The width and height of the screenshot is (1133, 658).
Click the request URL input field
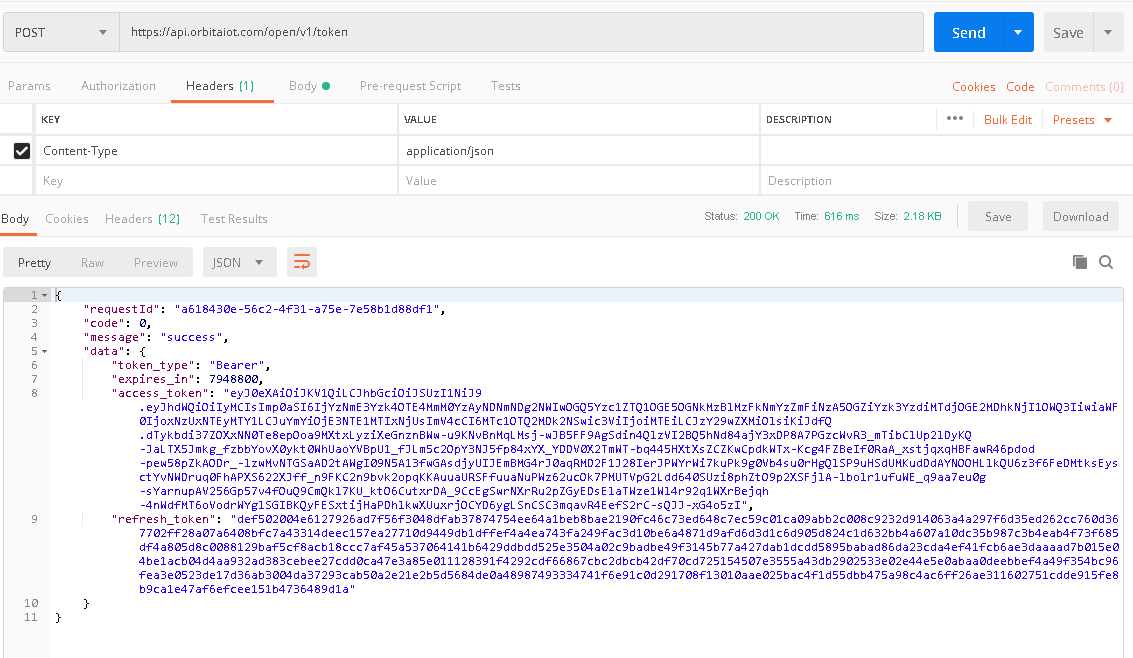(x=520, y=32)
